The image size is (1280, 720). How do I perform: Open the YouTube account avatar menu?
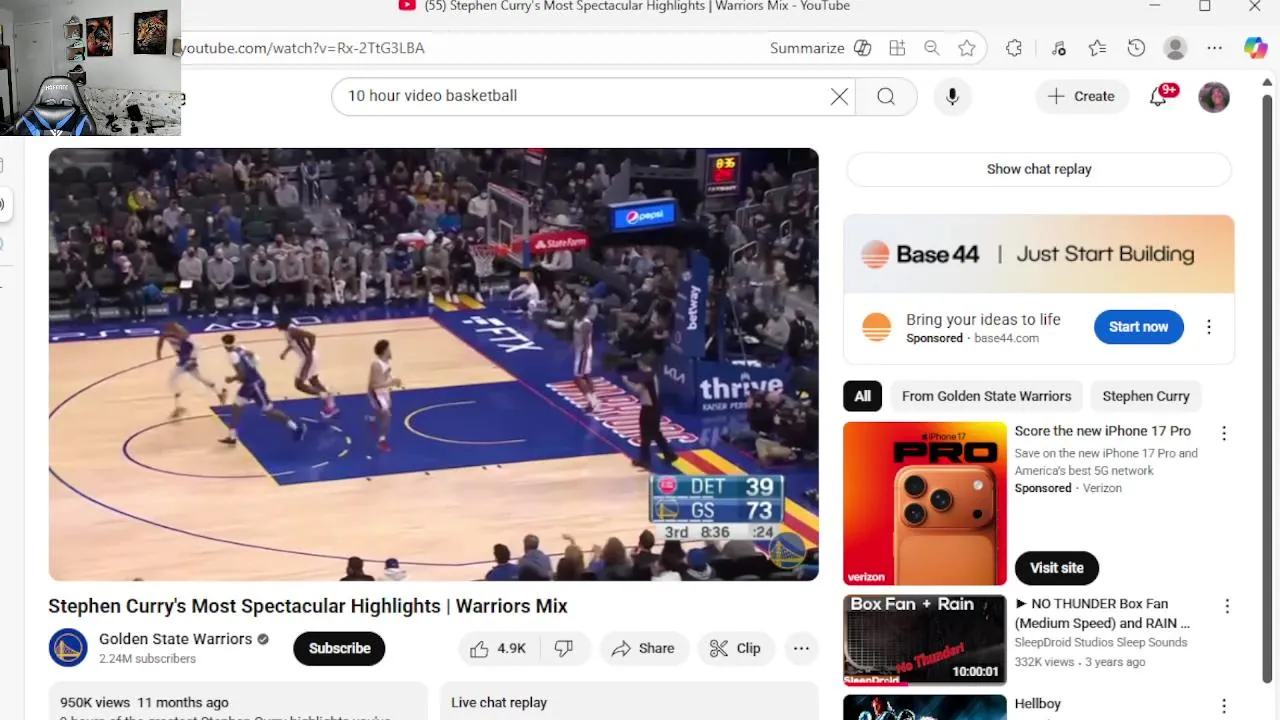click(x=1214, y=97)
